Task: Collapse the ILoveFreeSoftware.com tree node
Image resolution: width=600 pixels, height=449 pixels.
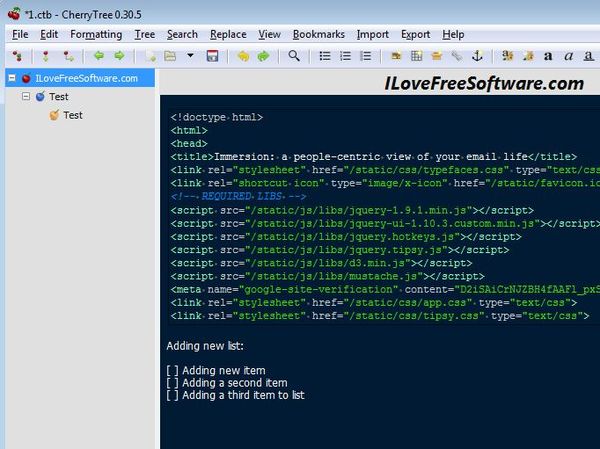Action: coord(11,78)
